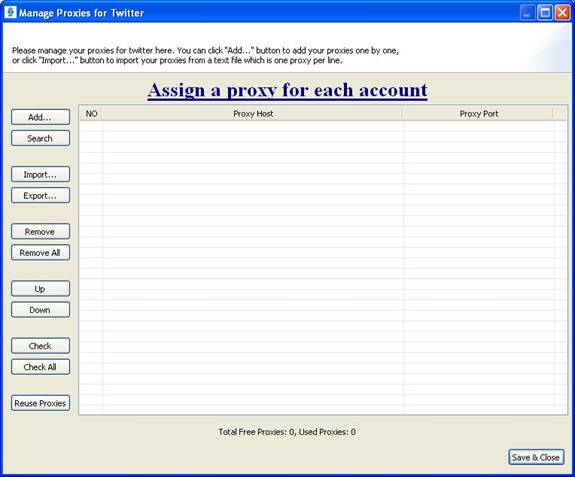The image size is (575, 477).
Task: Import proxies from a text file
Action: click(40, 175)
